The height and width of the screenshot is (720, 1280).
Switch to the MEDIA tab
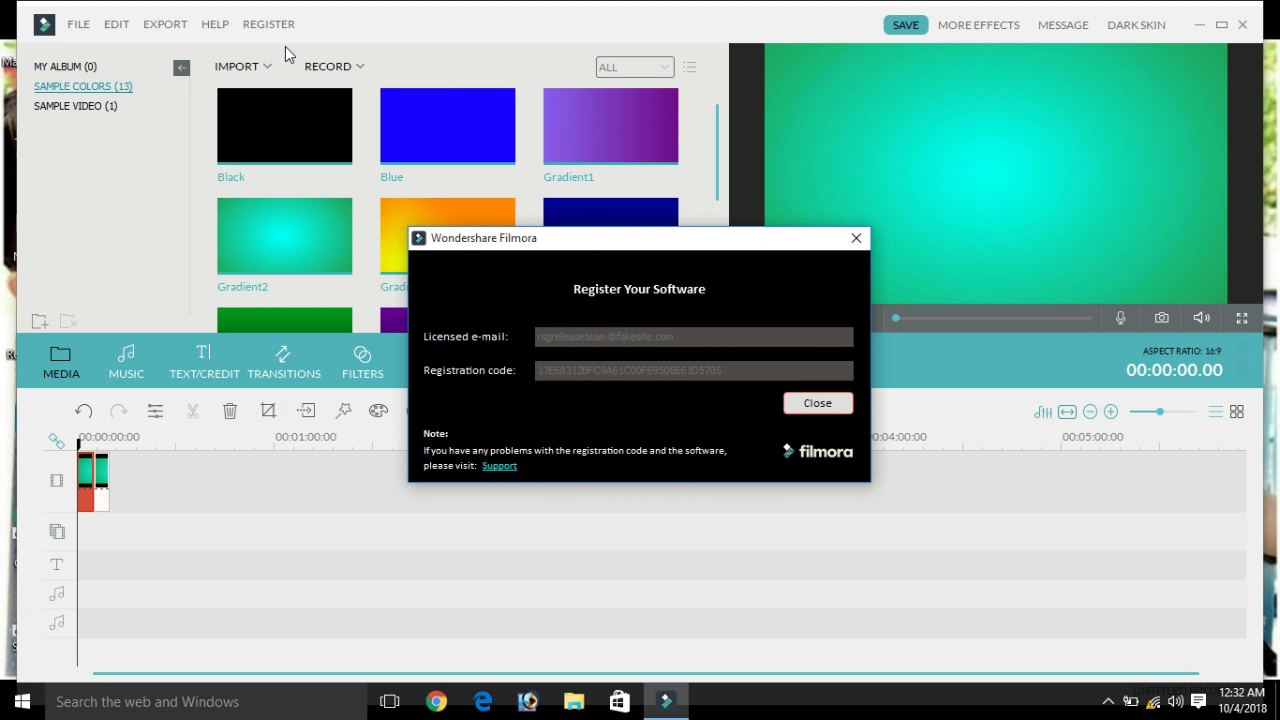click(x=61, y=362)
